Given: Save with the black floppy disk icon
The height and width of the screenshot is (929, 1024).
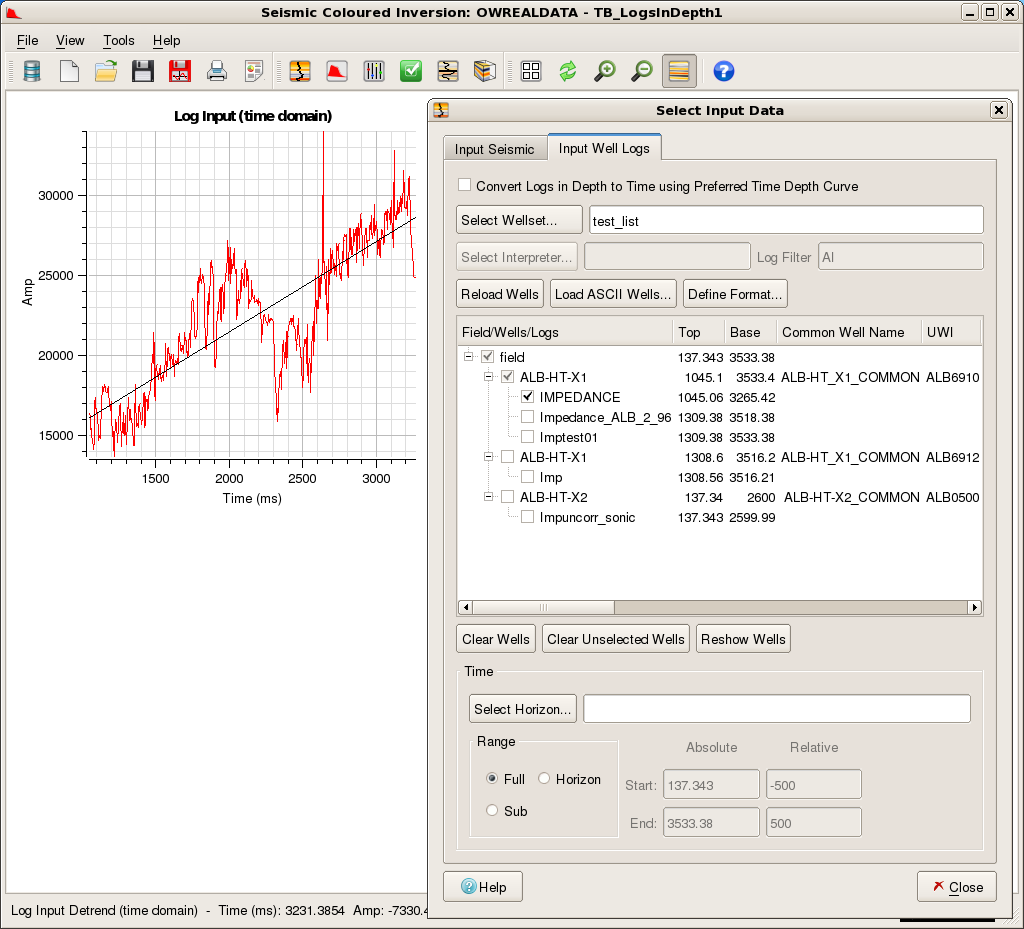Looking at the screenshot, I should 142,71.
